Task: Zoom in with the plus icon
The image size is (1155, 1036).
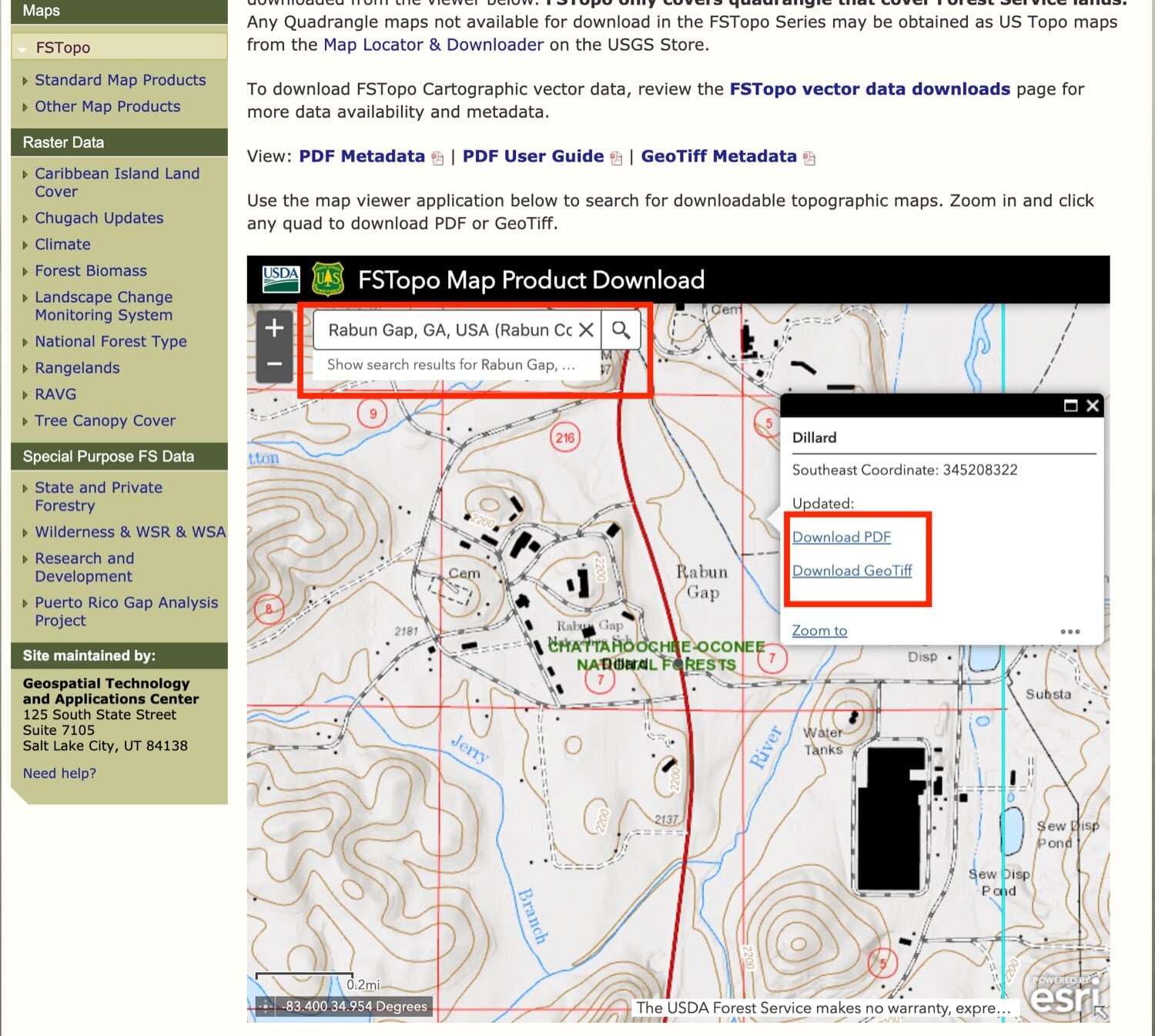Action: coord(274,328)
